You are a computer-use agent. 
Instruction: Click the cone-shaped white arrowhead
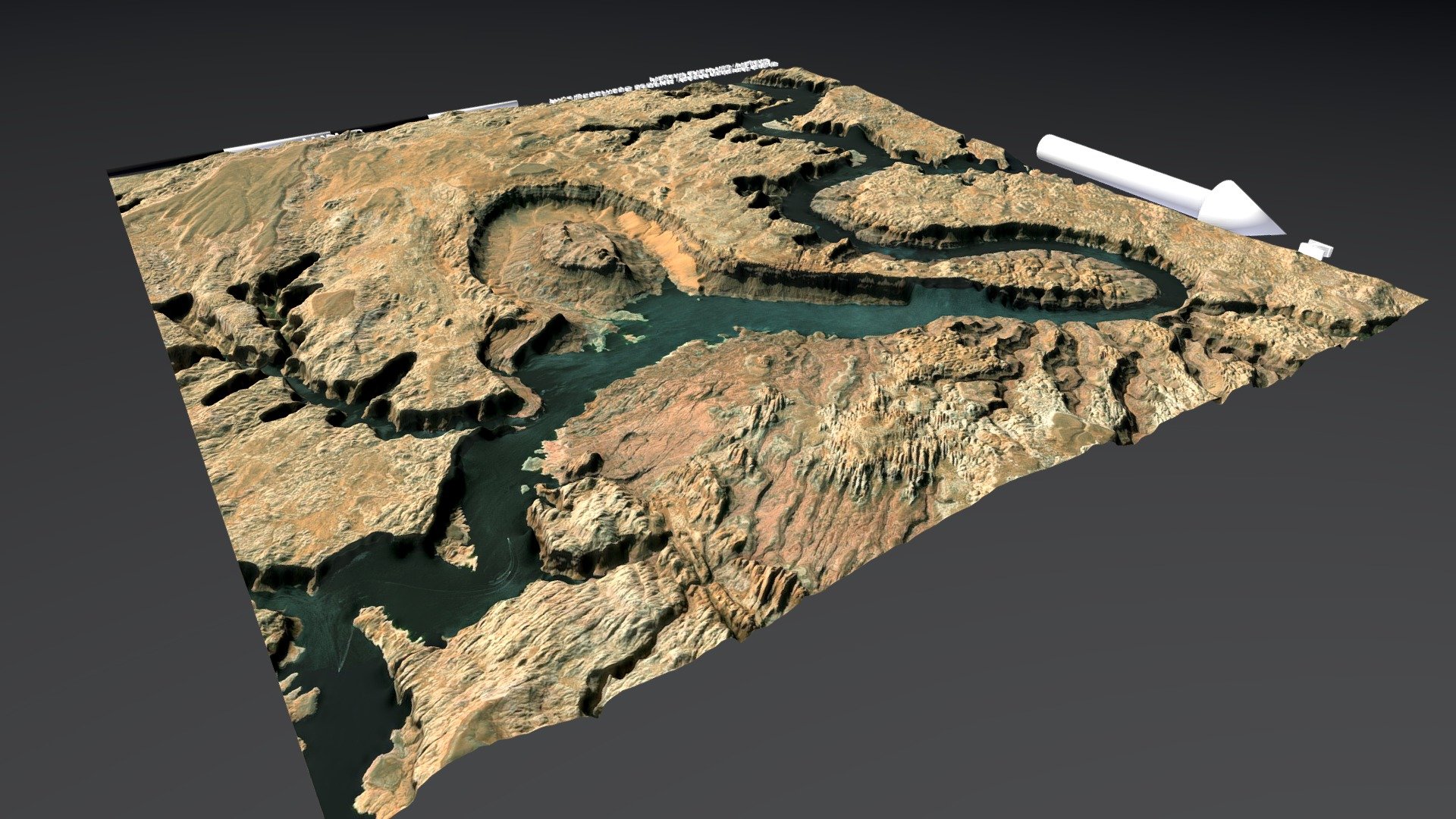pos(1240,209)
